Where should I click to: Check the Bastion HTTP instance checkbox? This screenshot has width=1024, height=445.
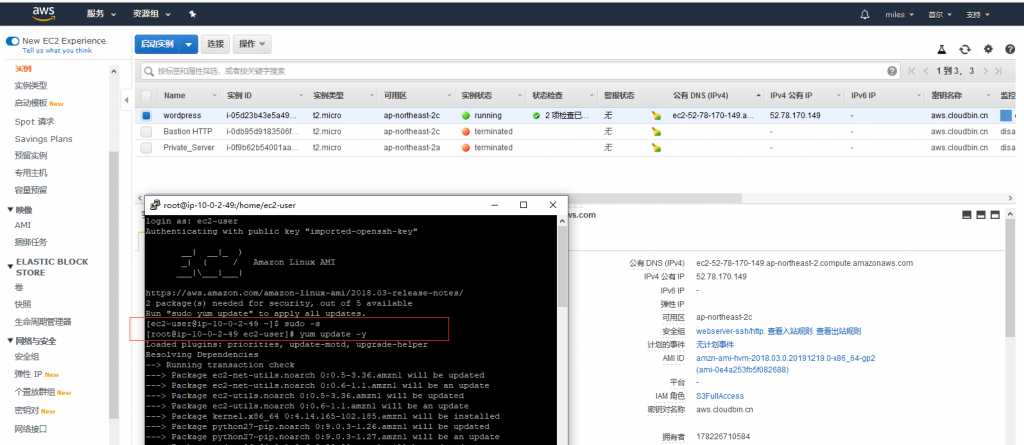[146, 131]
